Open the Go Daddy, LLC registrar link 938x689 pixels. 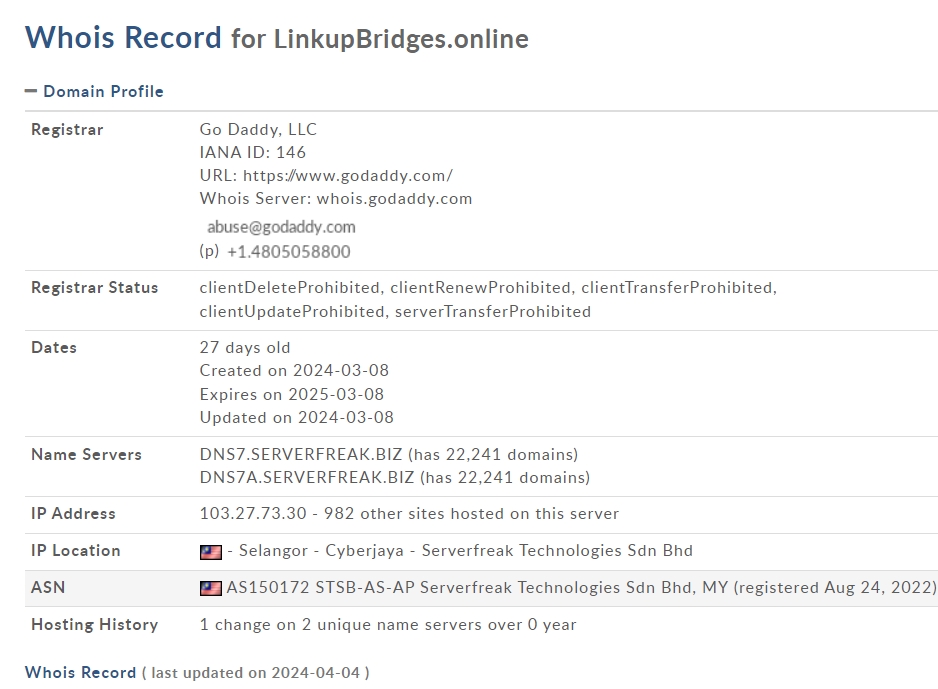258,130
